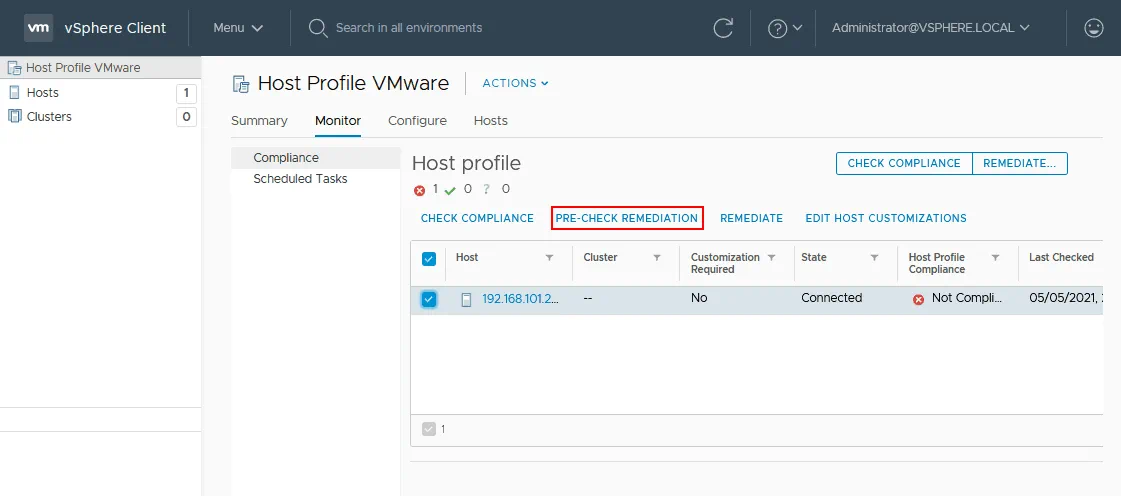Expand the ACTIONS dropdown
The width and height of the screenshot is (1121, 496).
(515, 84)
